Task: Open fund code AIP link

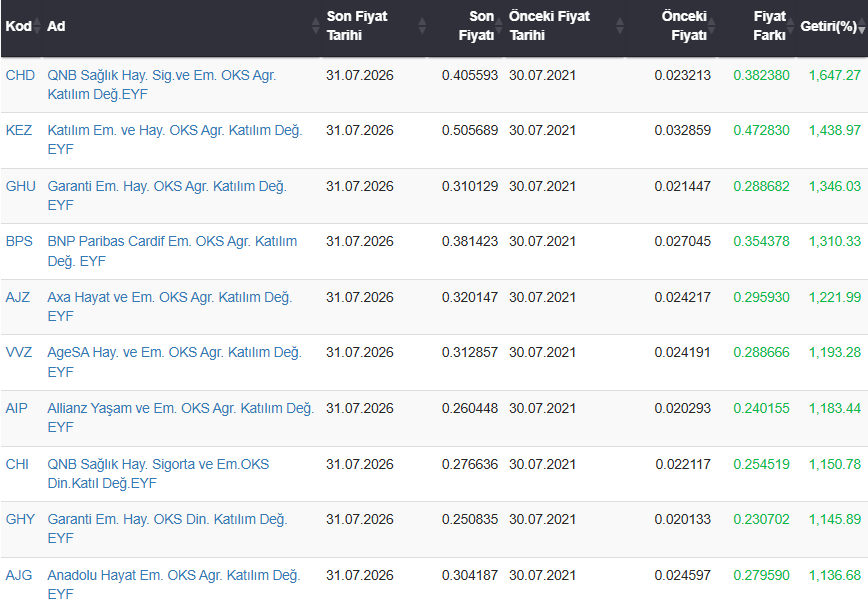Action: (x=17, y=408)
